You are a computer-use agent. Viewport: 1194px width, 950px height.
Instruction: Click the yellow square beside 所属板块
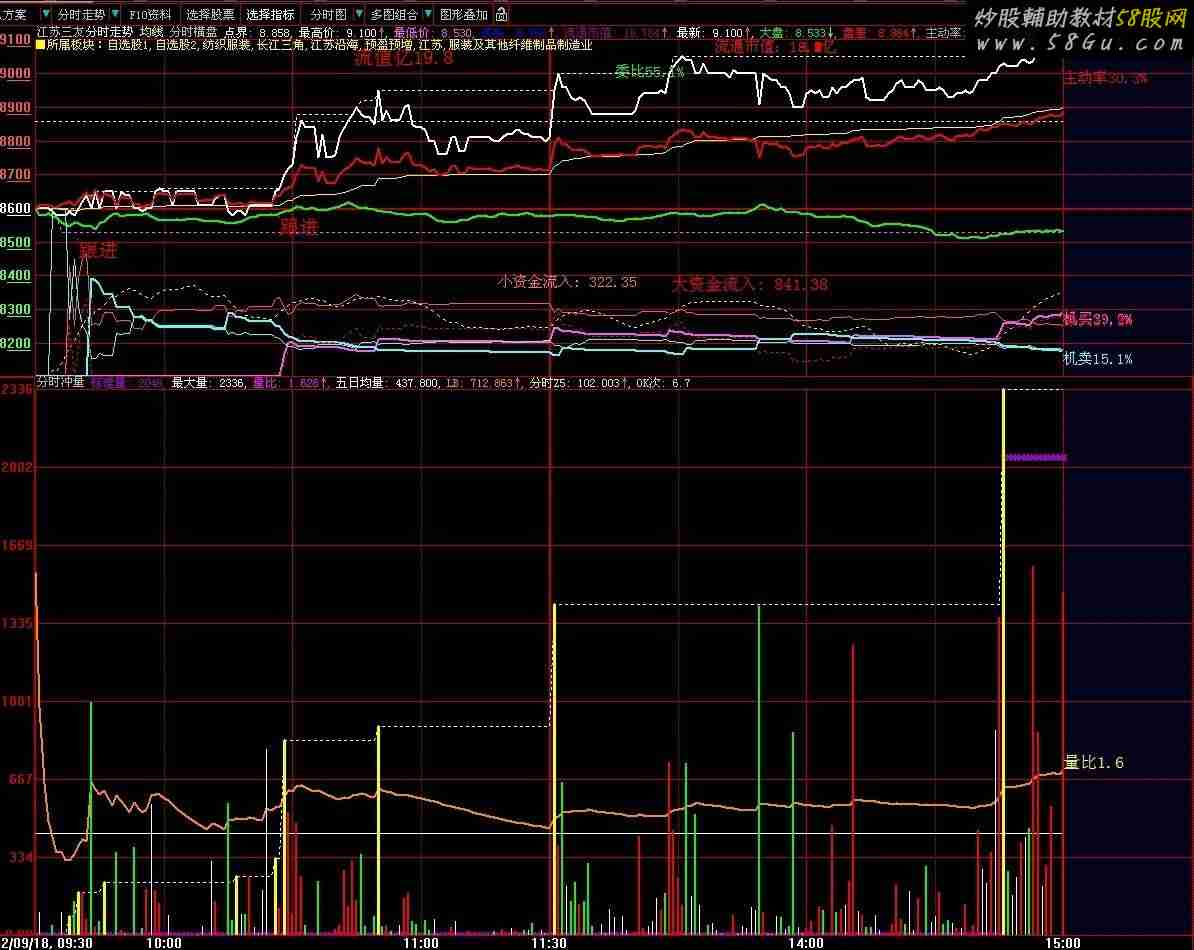[40, 45]
